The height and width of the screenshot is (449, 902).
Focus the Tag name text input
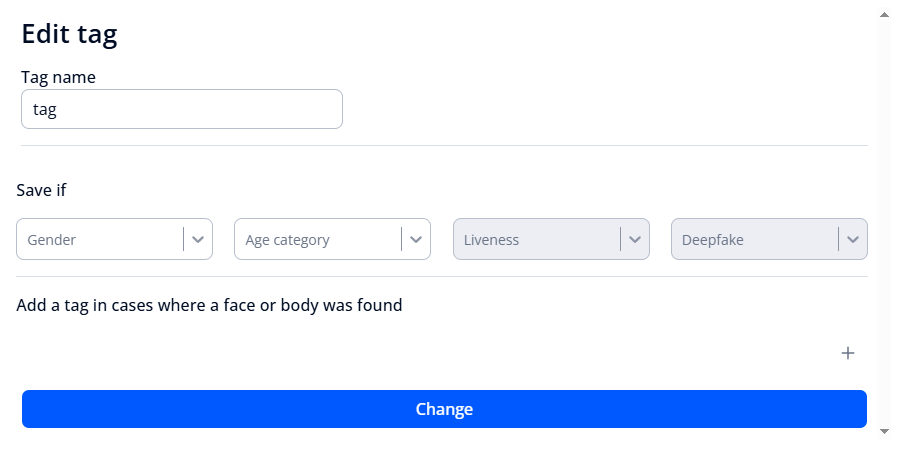(x=182, y=110)
